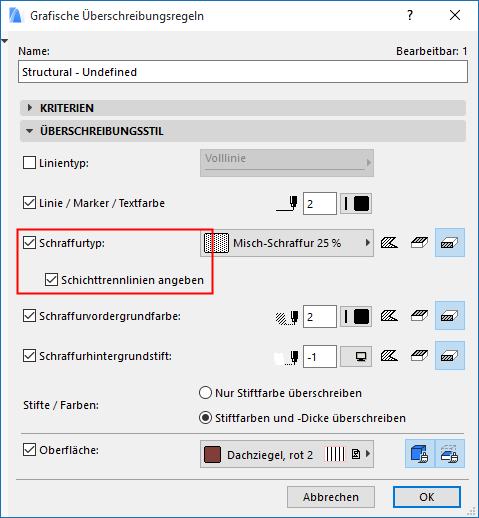The image size is (479, 518).
Task: Toggle cut fill icon for Schraffurhintergrundstift
Action: 450,356
